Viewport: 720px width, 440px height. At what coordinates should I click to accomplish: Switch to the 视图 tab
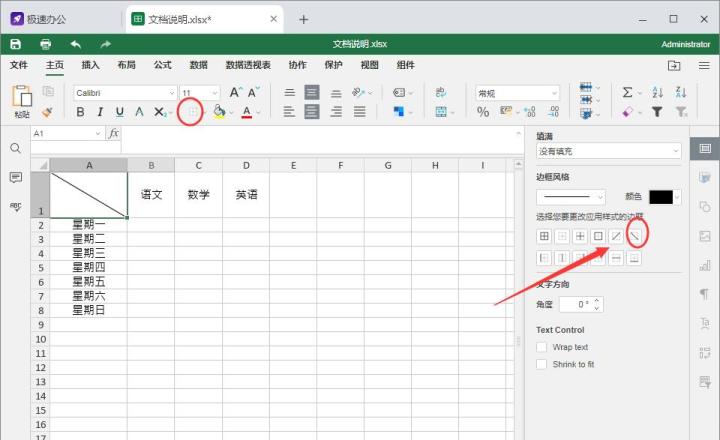(x=370, y=65)
